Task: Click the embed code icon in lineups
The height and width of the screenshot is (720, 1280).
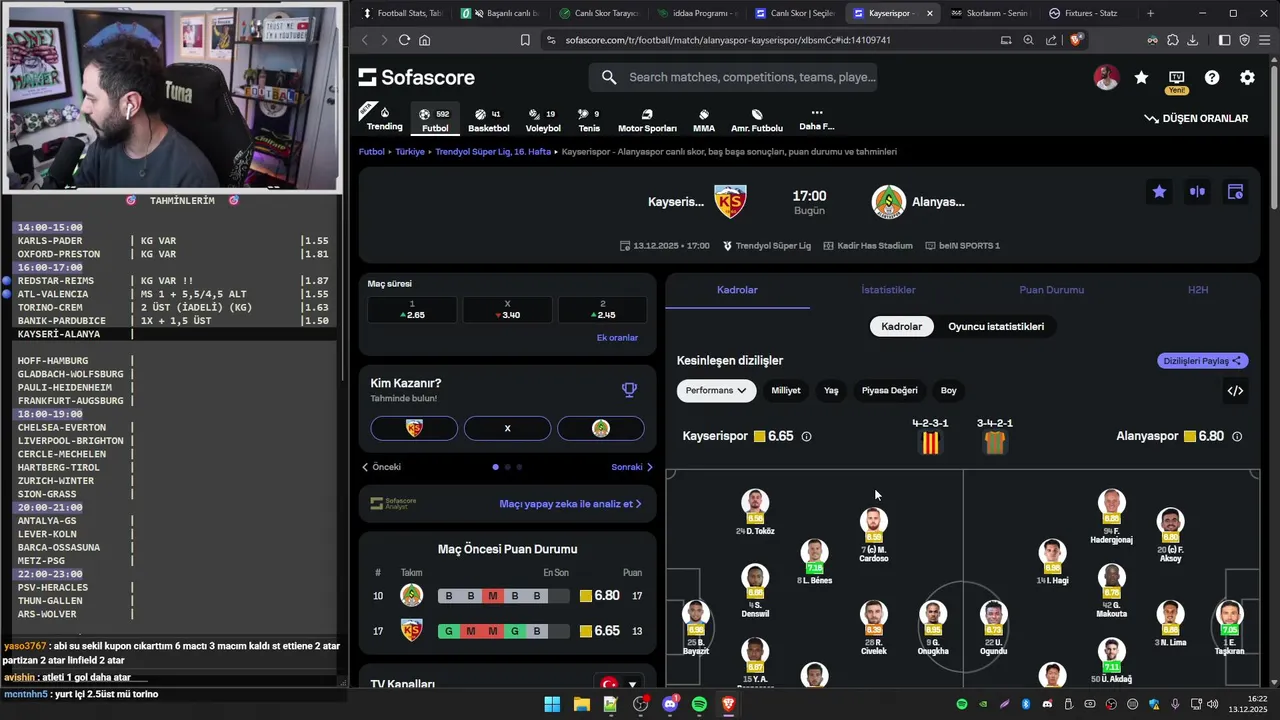Action: tap(1235, 391)
